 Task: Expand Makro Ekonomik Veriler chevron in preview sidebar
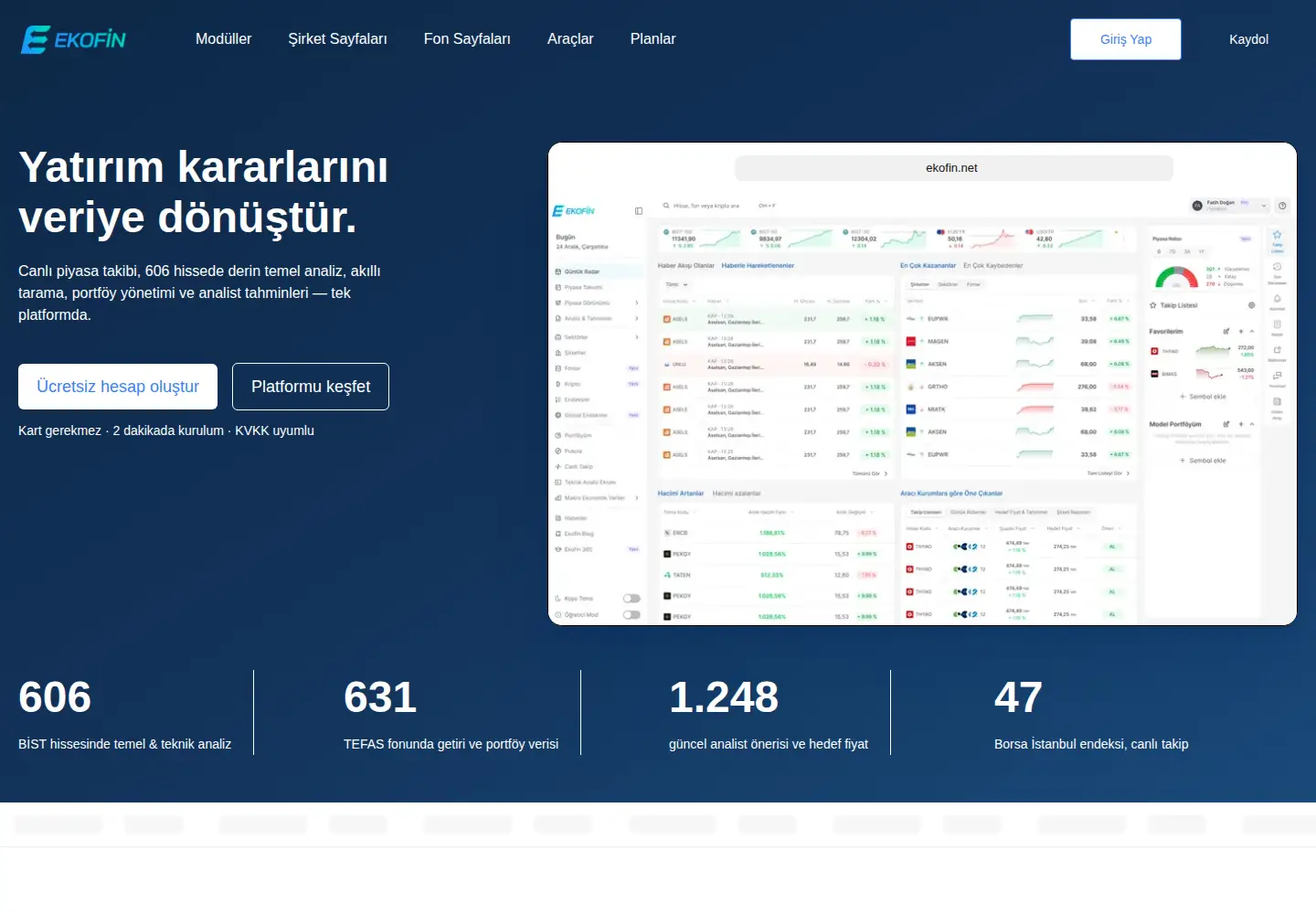pos(637,498)
